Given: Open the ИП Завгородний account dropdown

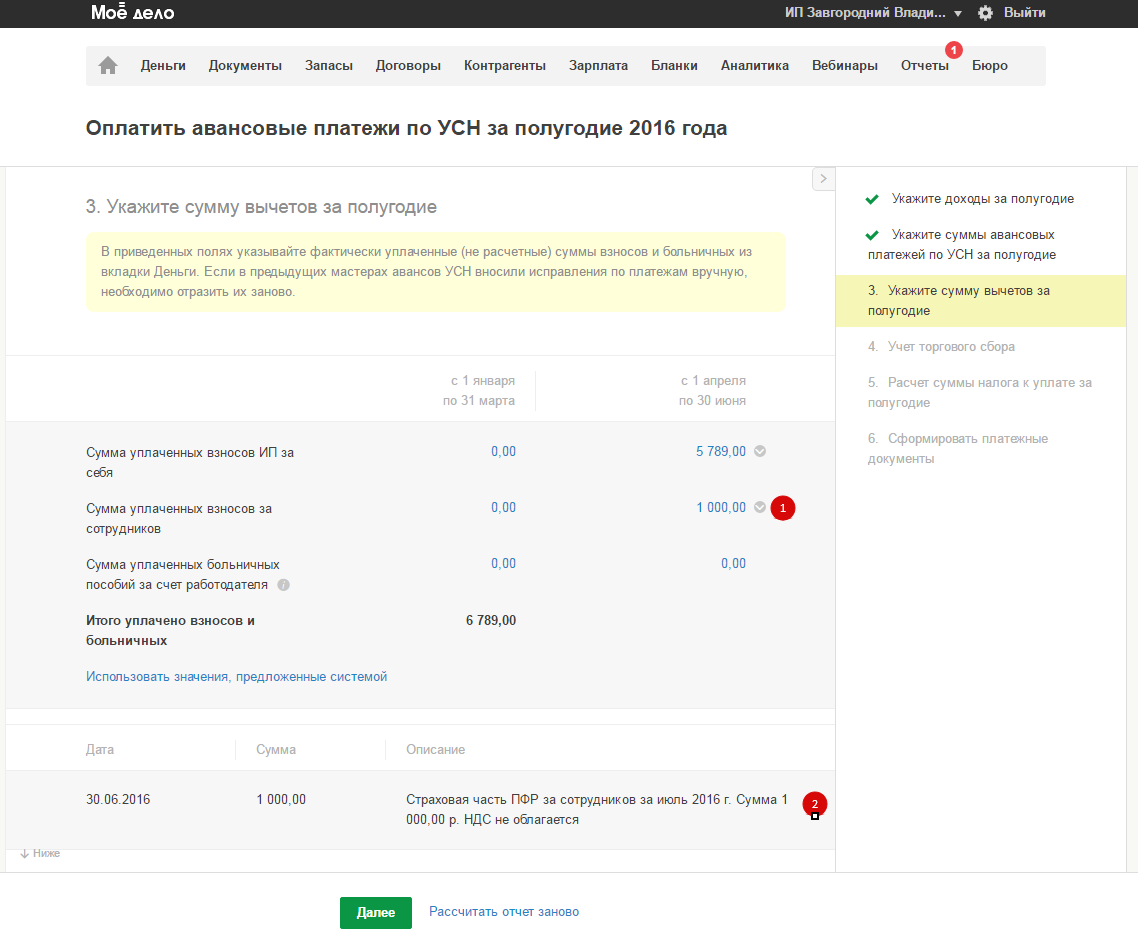Looking at the screenshot, I should pos(873,13).
